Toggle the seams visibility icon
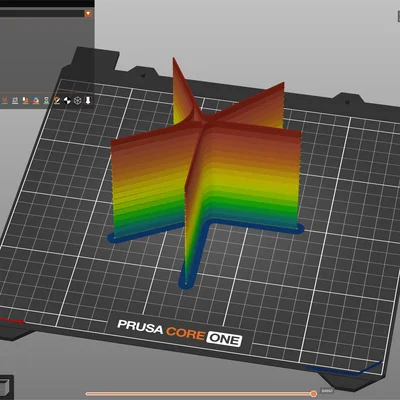This screenshot has width=400, height=400. (15, 100)
